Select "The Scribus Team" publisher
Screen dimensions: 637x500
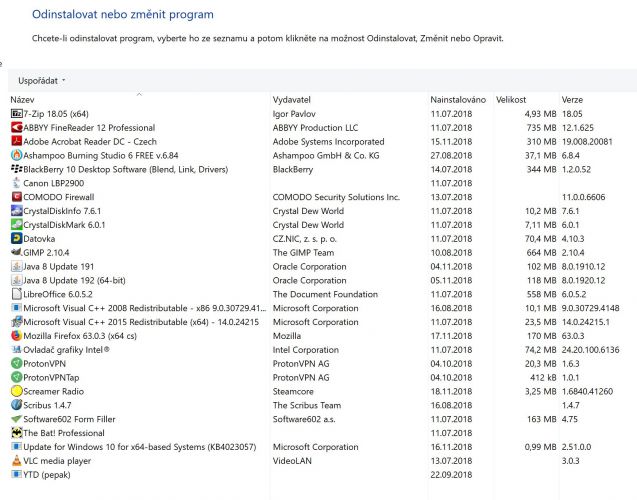click(x=307, y=405)
